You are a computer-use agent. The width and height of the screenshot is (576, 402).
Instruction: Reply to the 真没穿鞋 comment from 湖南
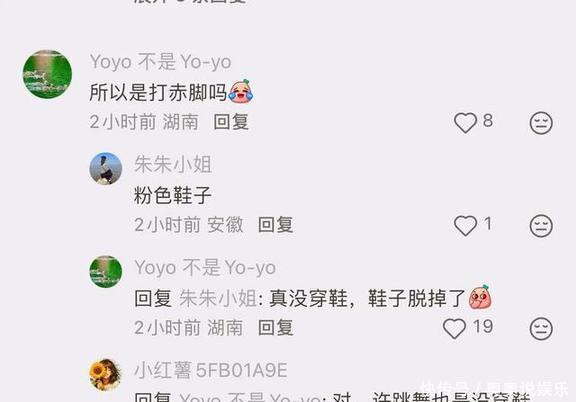coord(276,328)
